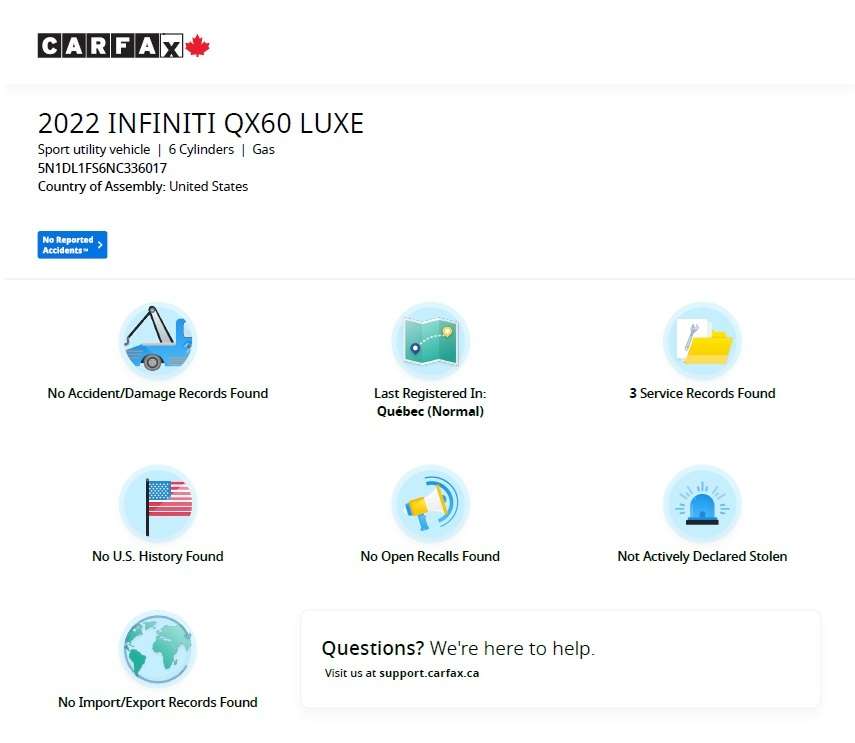Click the red maple leaf in logo
This screenshot has width=855, height=743.
click(x=197, y=46)
